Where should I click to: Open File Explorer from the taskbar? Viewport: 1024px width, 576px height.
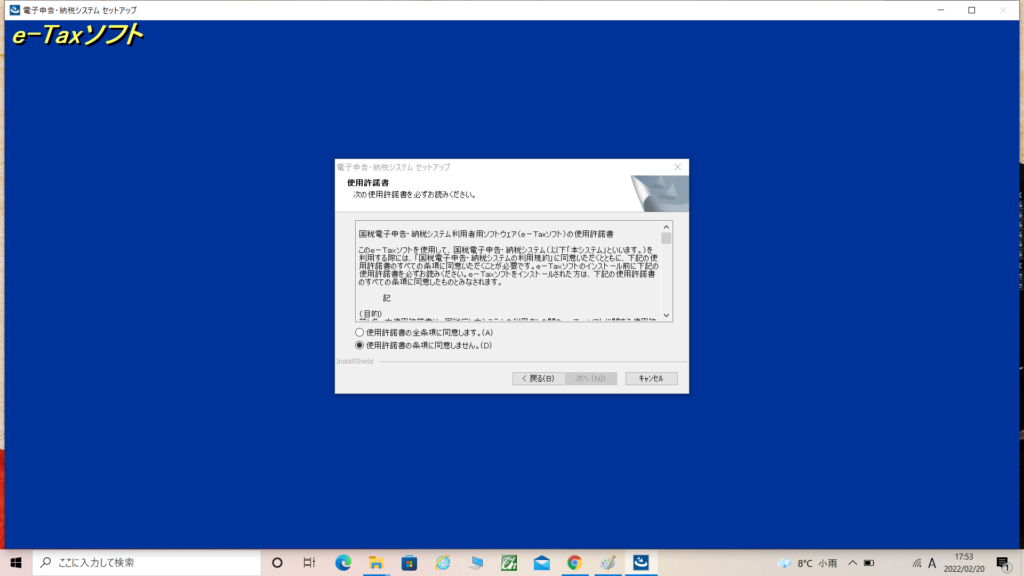(376, 563)
